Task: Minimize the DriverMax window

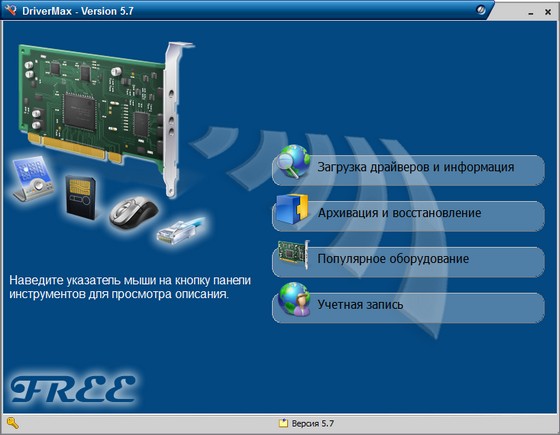Action: [x=531, y=12]
